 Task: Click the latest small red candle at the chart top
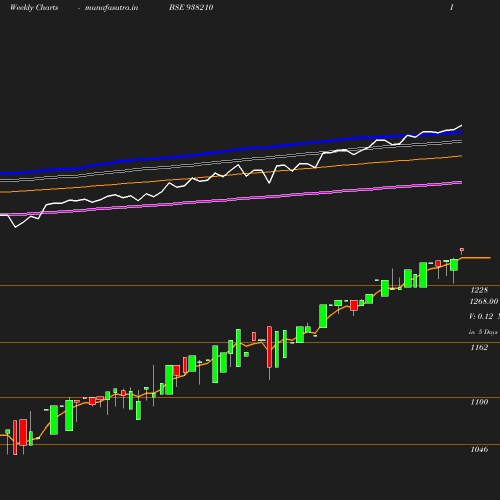click(462, 250)
